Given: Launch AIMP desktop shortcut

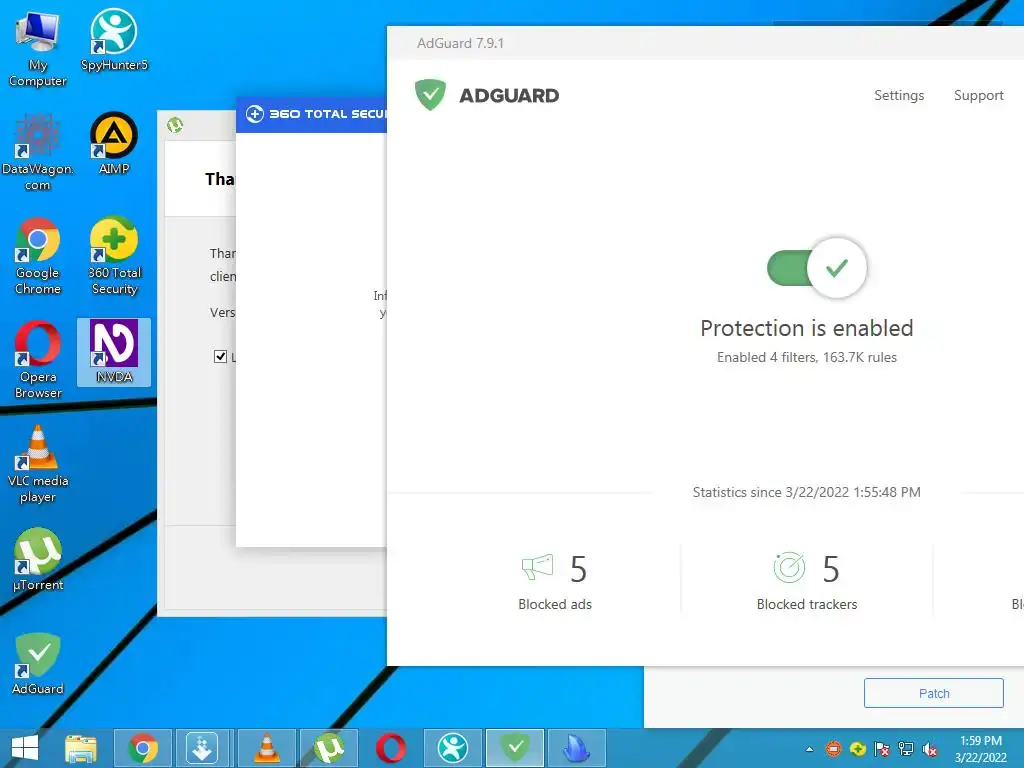Looking at the screenshot, I should [114, 144].
